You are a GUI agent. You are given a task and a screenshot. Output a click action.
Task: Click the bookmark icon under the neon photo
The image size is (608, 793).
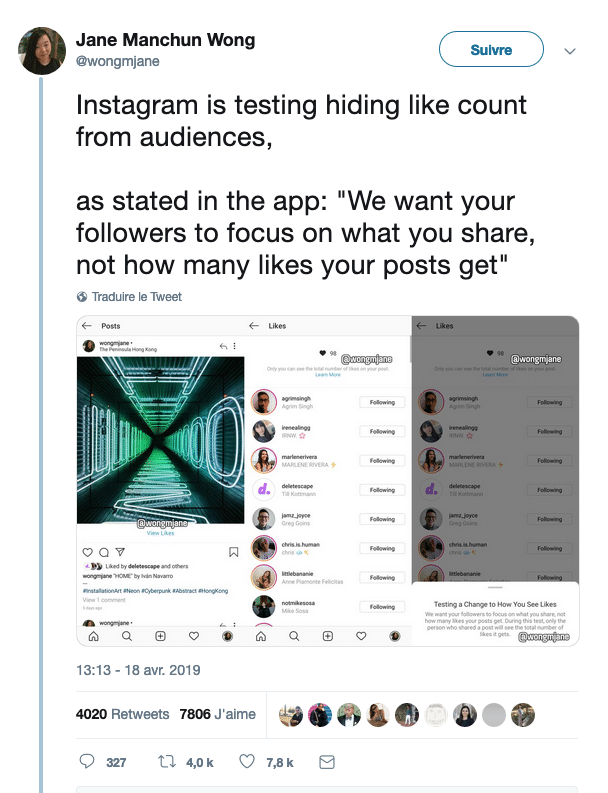click(233, 552)
